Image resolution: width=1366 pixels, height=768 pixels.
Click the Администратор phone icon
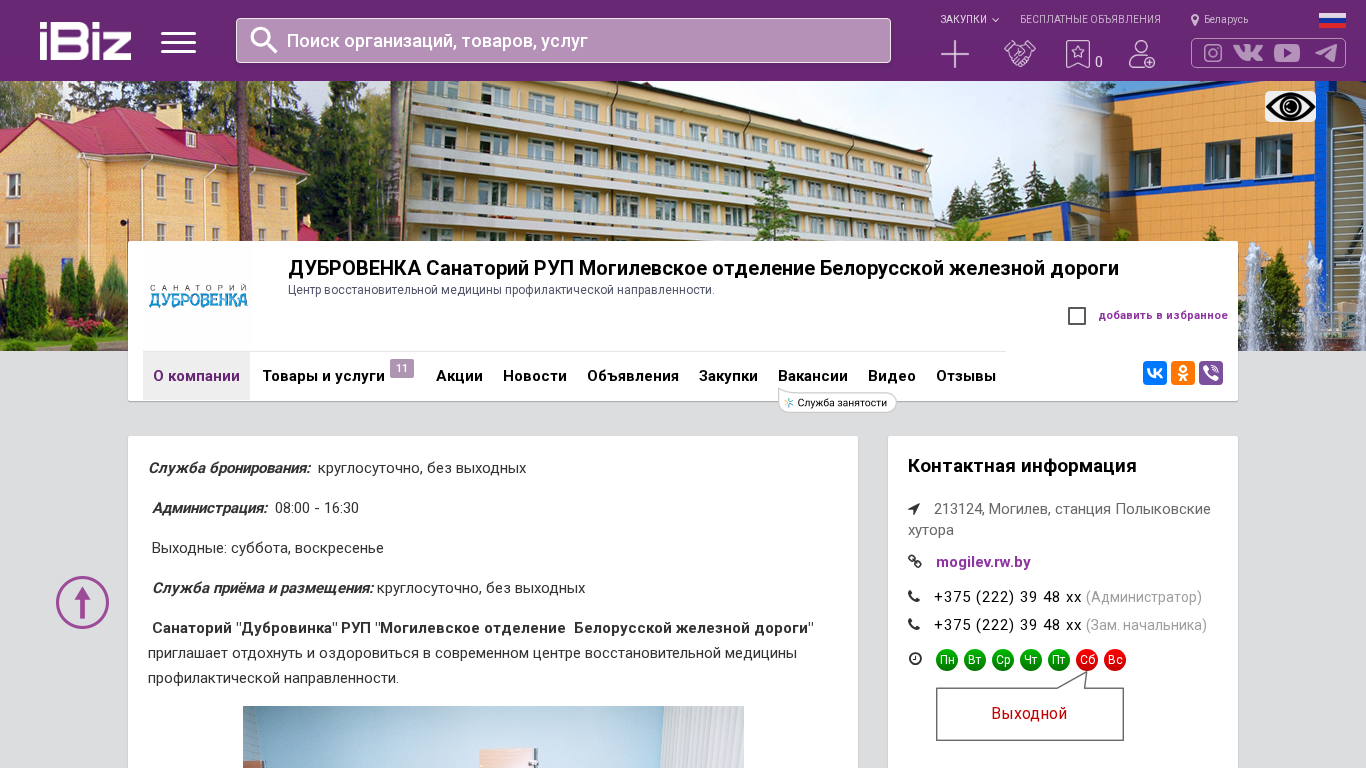pyautogui.click(x=914, y=597)
